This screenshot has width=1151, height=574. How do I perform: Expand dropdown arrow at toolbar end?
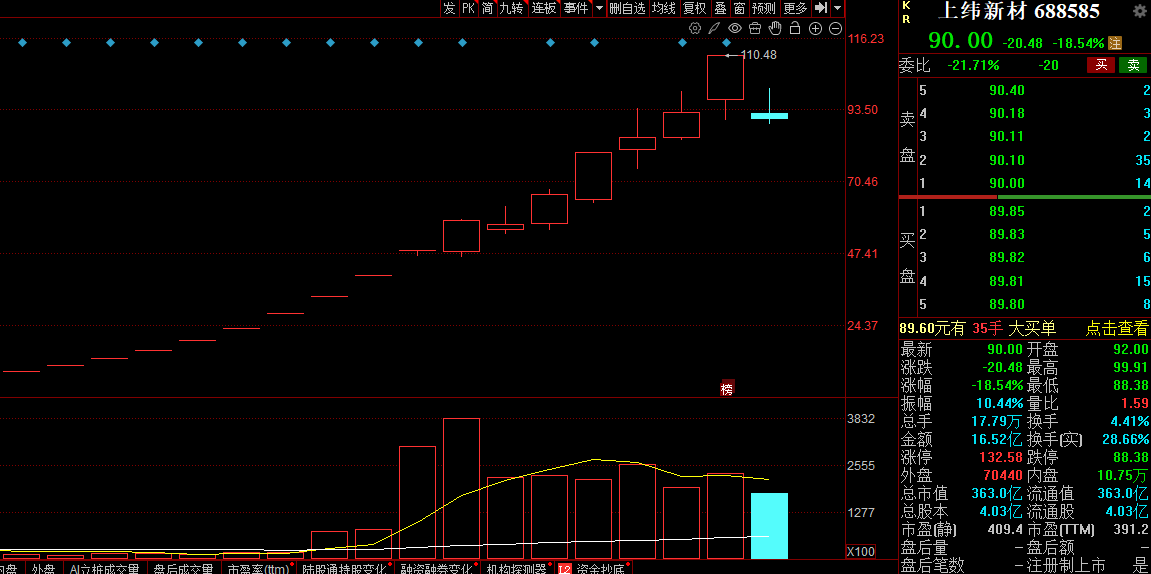click(838, 8)
